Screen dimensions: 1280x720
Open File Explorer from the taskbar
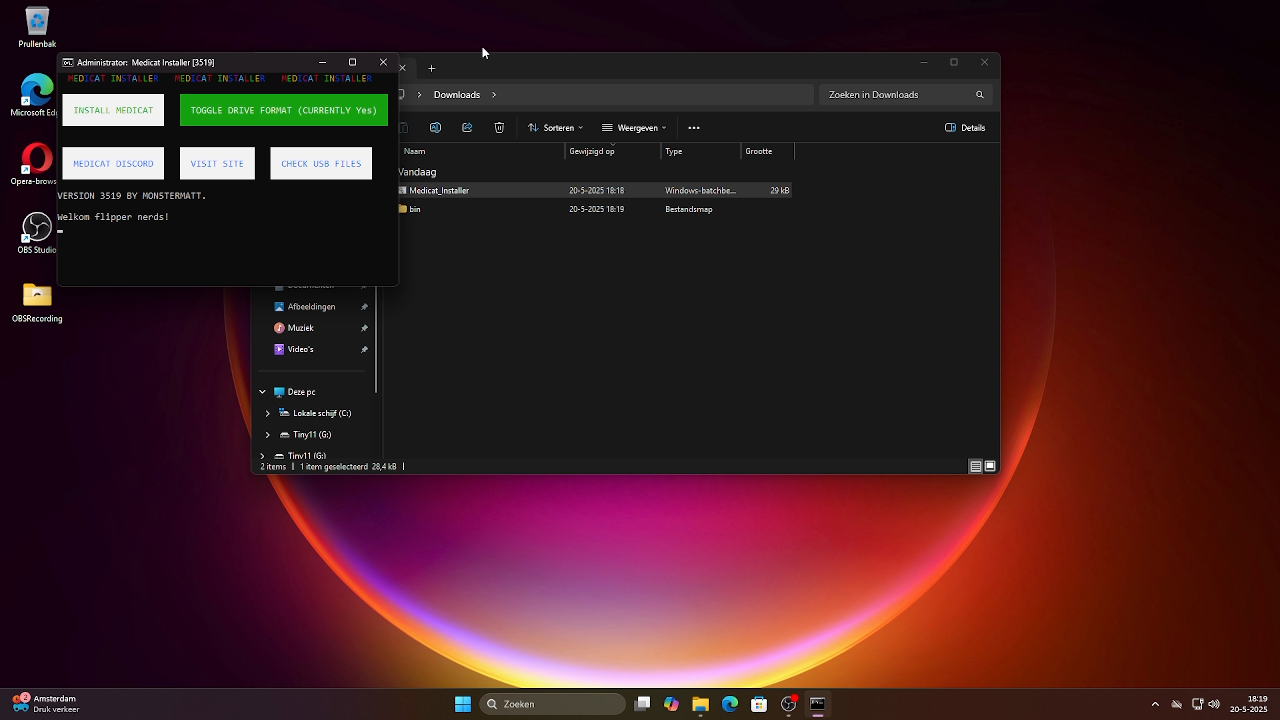700,704
